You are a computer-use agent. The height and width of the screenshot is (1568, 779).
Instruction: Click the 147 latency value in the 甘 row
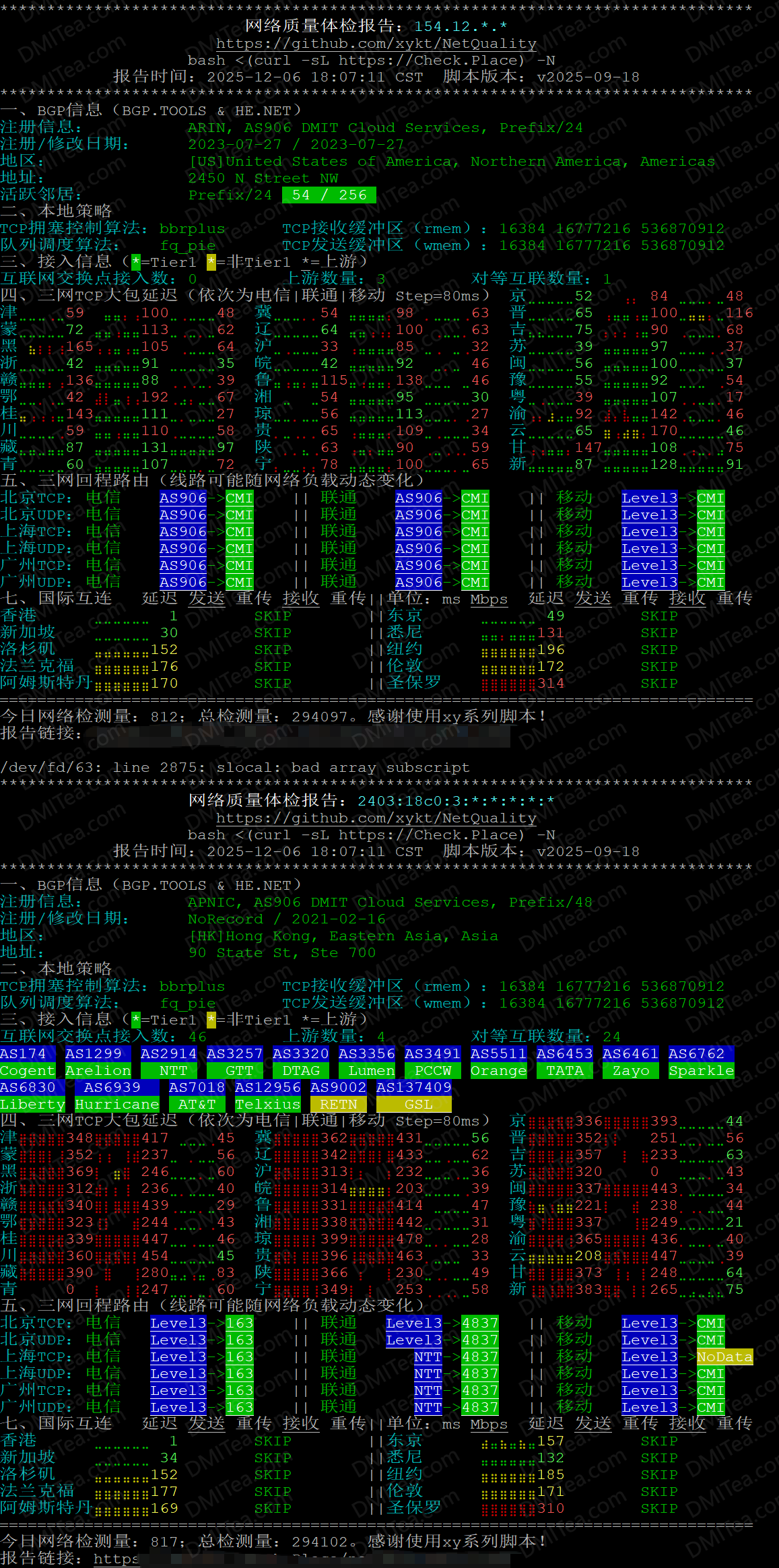pyautogui.click(x=588, y=448)
